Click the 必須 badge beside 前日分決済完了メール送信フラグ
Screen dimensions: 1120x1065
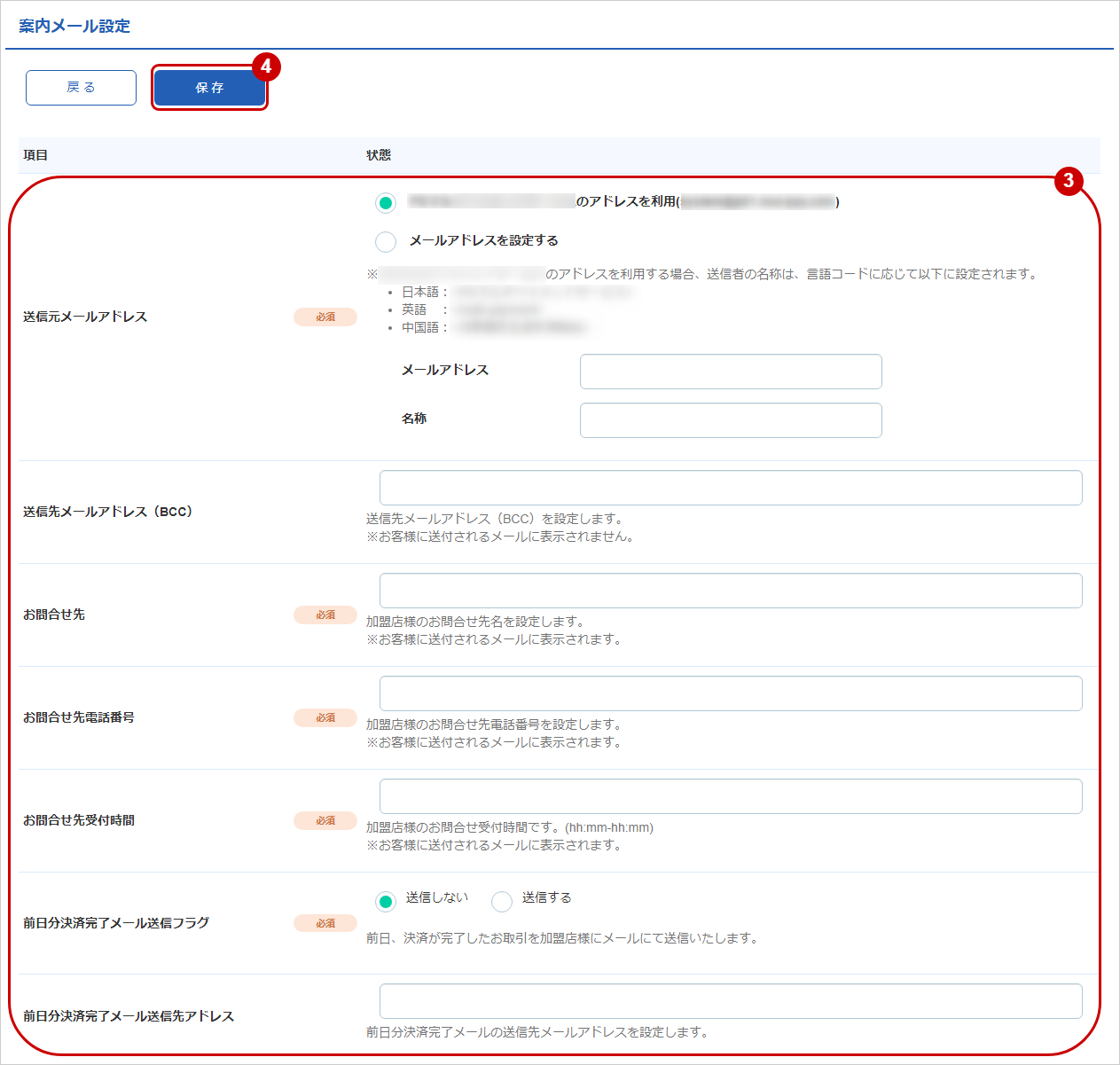325,923
